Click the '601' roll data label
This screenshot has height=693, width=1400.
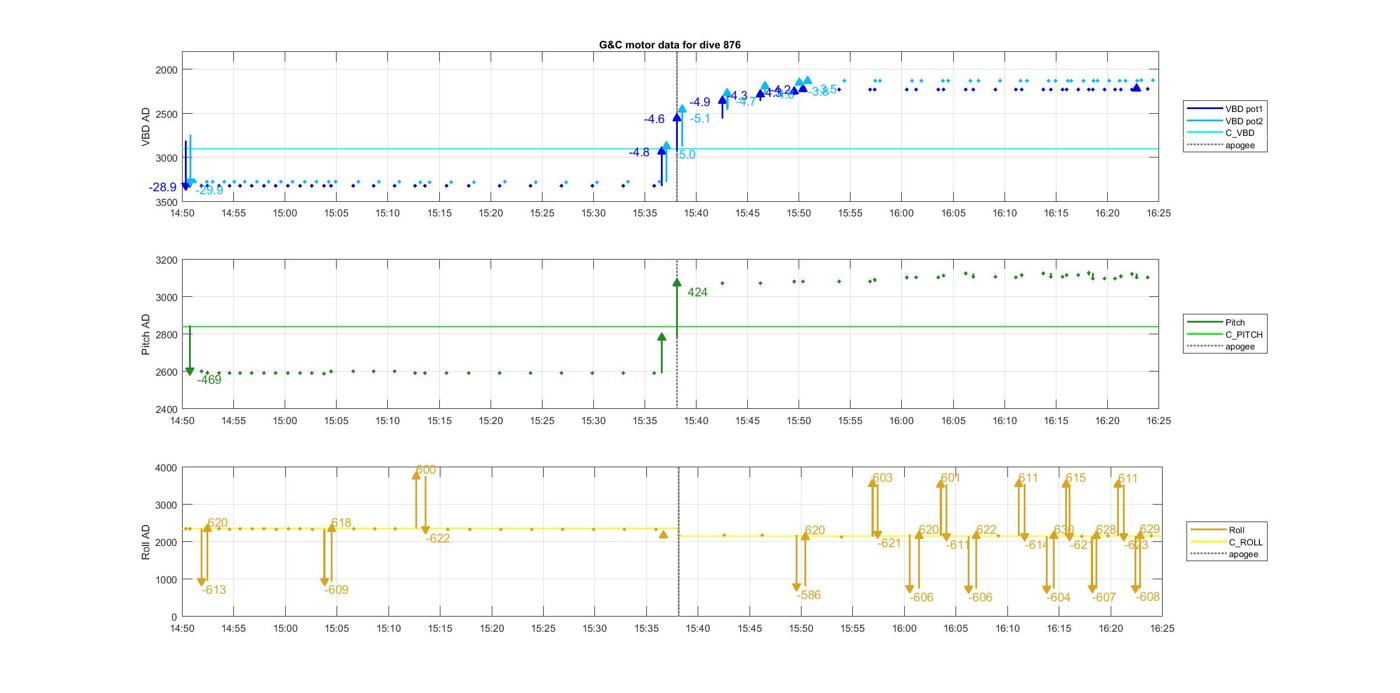950,478
